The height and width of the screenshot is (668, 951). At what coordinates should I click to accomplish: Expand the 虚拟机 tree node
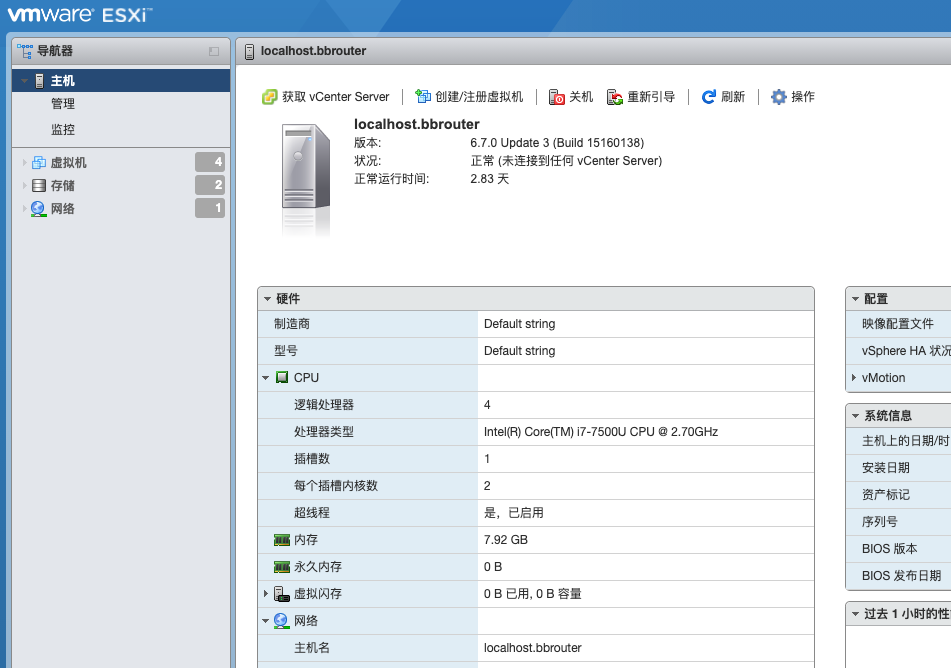click(24, 163)
